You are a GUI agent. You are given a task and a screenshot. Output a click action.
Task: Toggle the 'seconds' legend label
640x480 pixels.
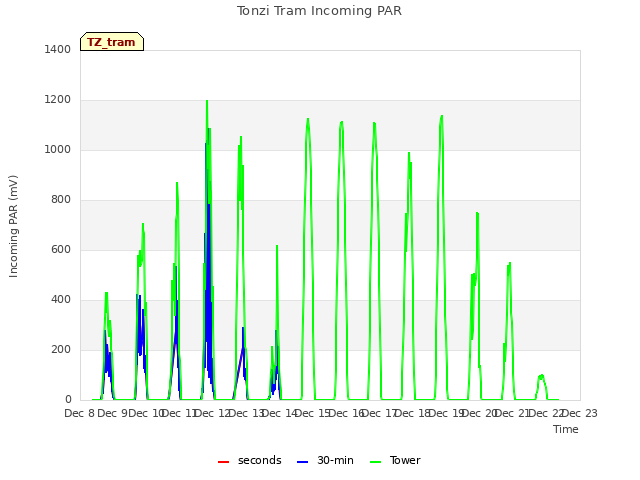(260, 460)
